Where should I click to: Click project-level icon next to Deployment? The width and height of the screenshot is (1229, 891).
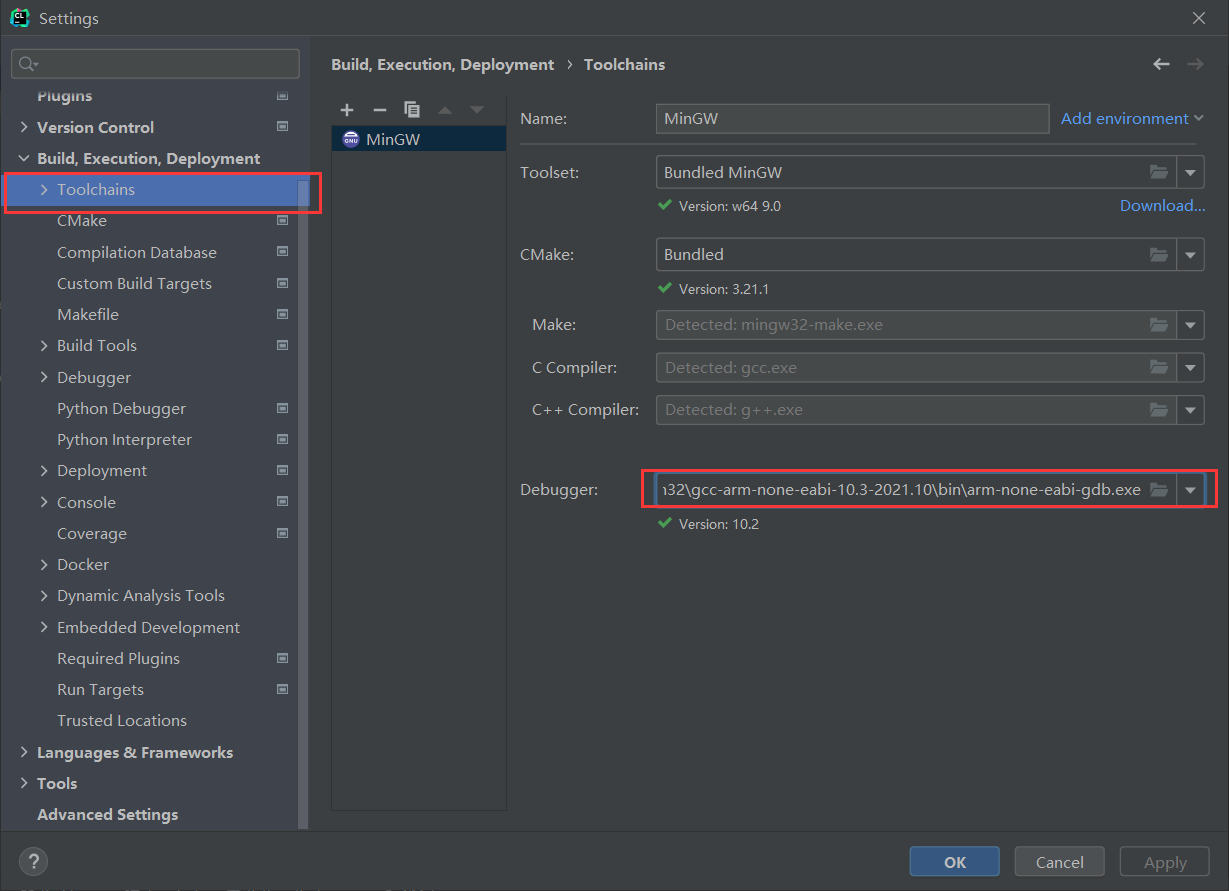[282, 470]
